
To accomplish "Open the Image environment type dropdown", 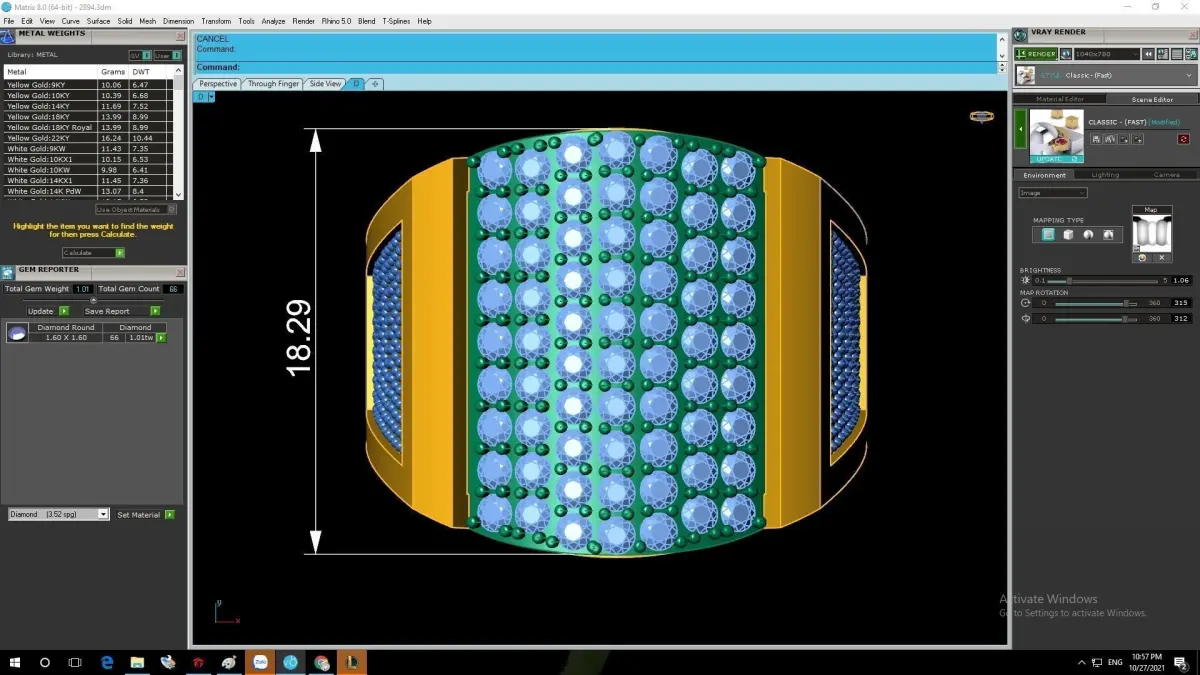I will coord(1052,193).
